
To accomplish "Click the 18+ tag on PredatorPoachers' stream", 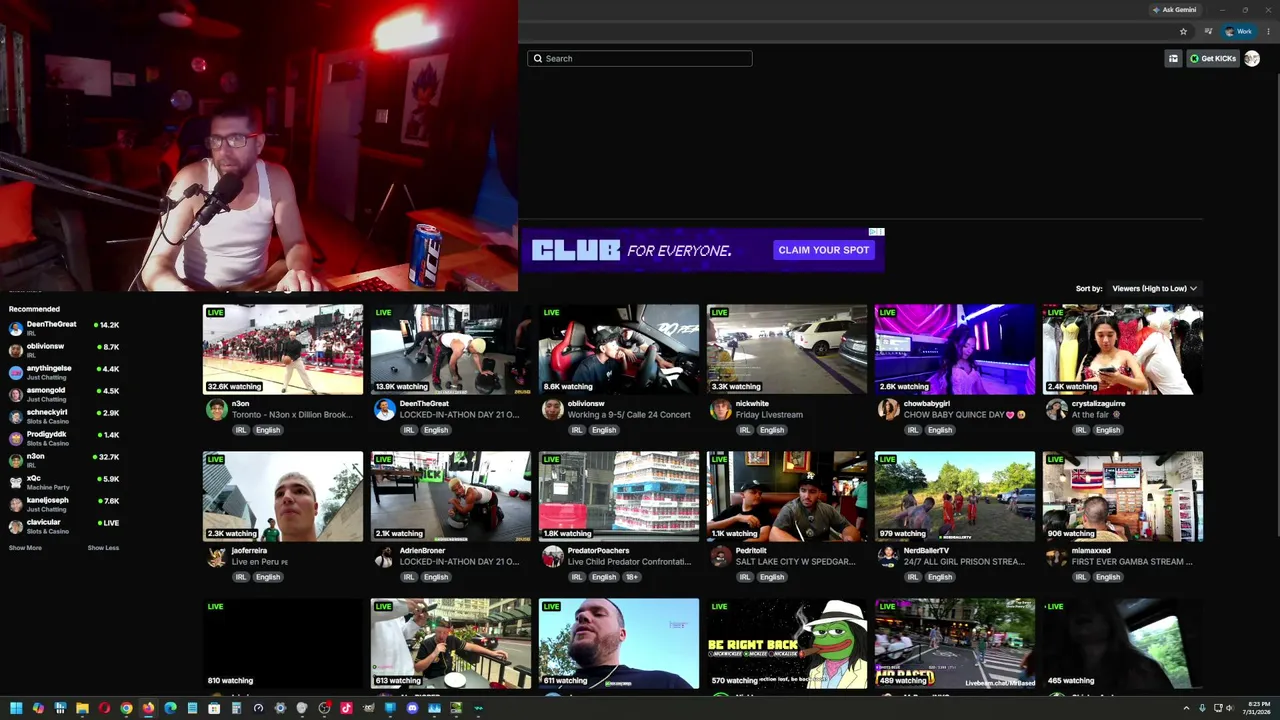I will [632, 577].
